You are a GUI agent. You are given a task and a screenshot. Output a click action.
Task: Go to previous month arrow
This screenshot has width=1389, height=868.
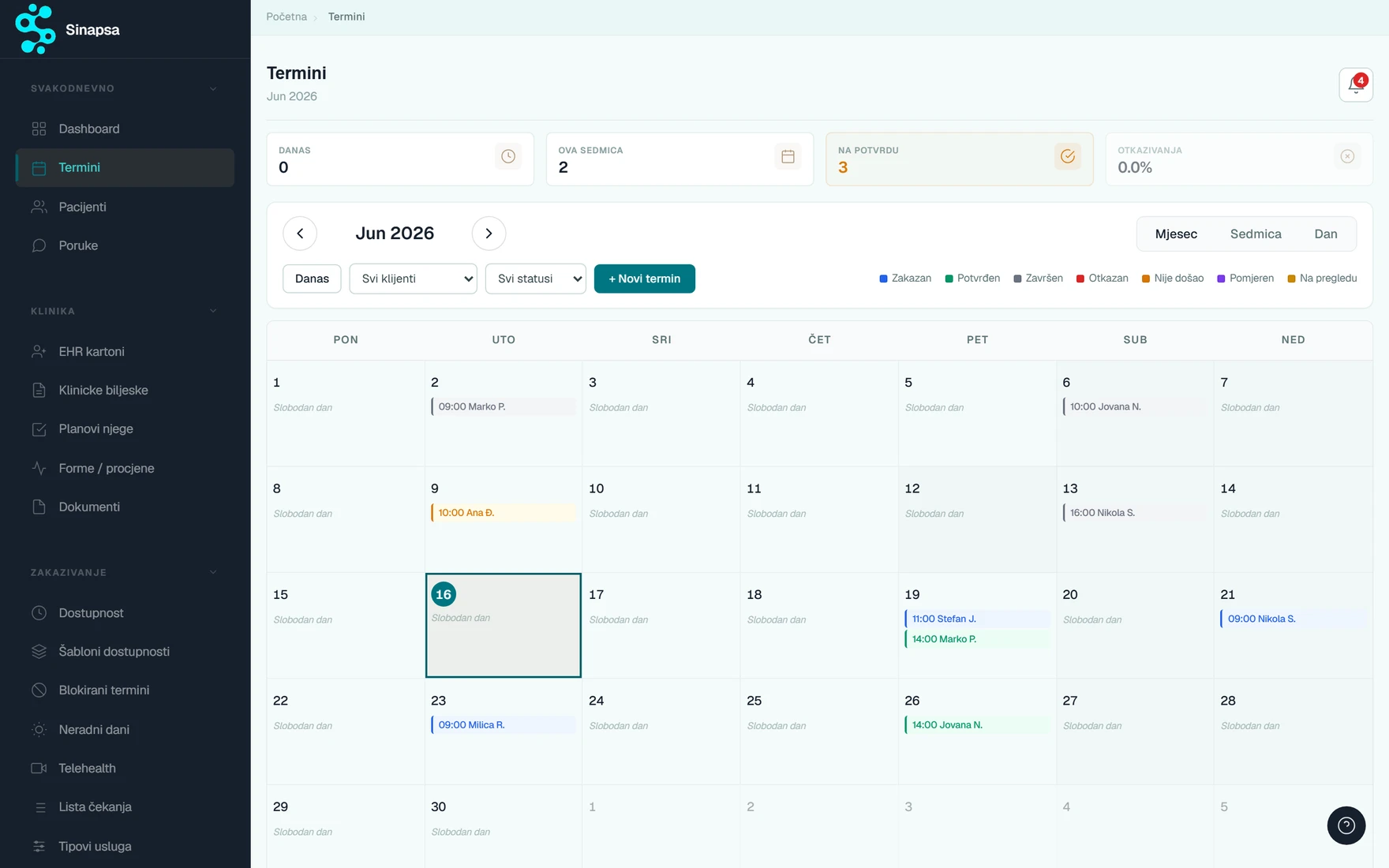click(x=300, y=234)
